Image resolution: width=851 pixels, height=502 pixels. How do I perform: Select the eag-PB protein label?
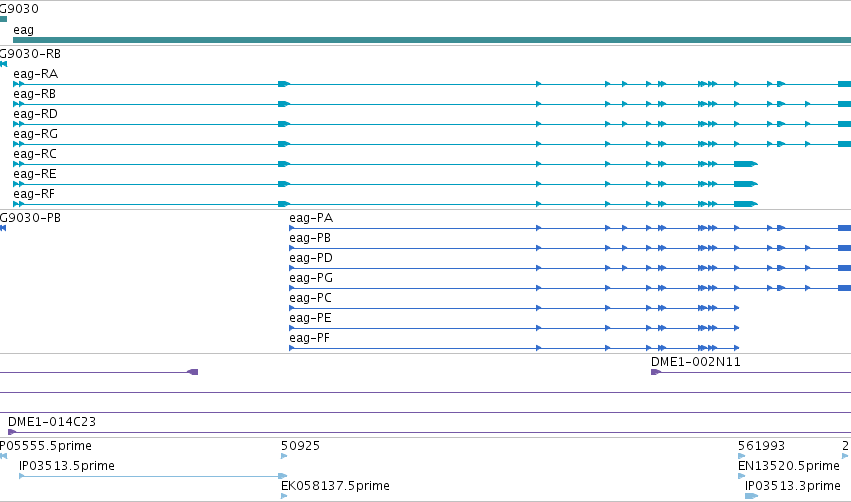tap(310, 238)
